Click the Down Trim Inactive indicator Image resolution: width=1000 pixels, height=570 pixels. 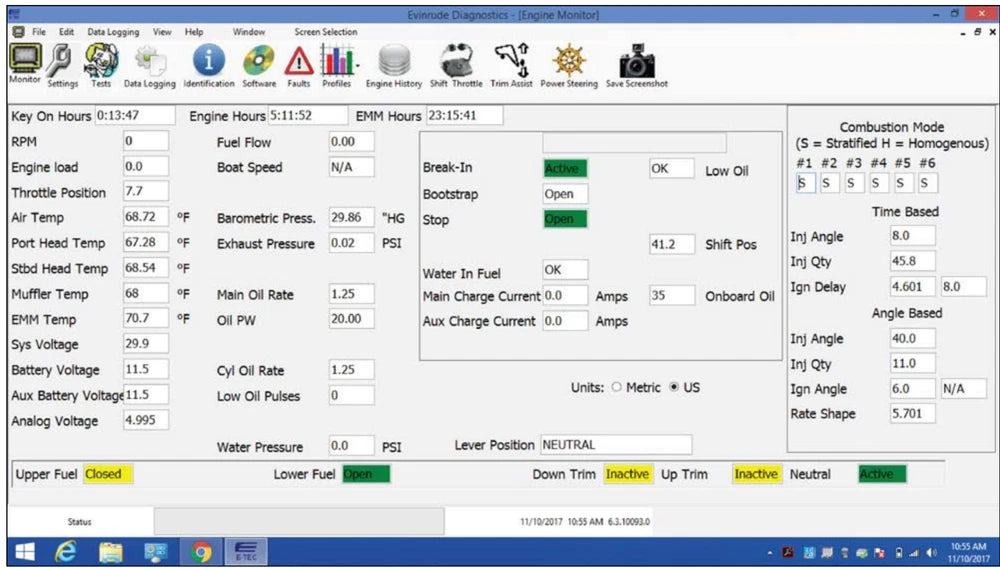(628, 474)
